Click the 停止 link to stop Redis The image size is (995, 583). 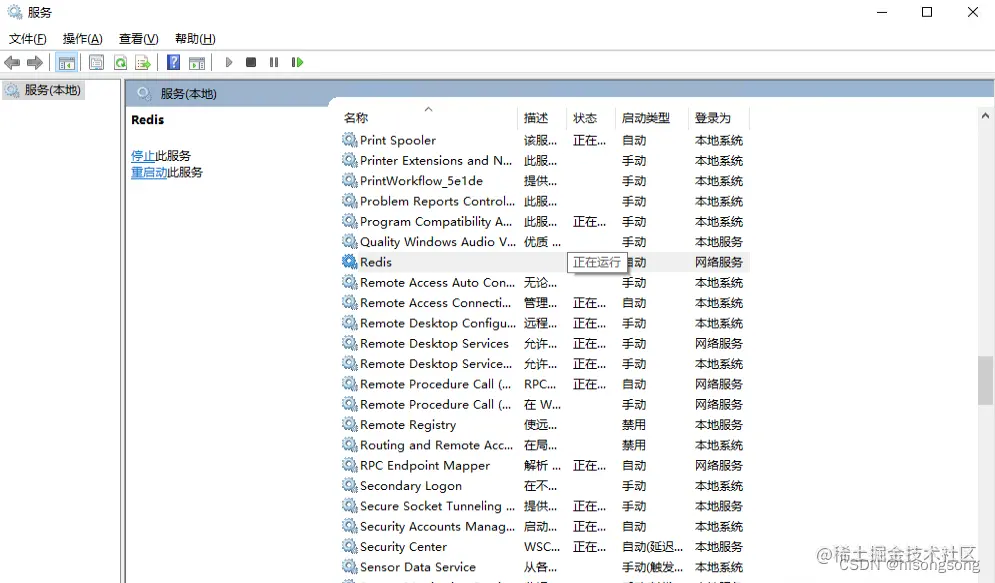point(143,155)
